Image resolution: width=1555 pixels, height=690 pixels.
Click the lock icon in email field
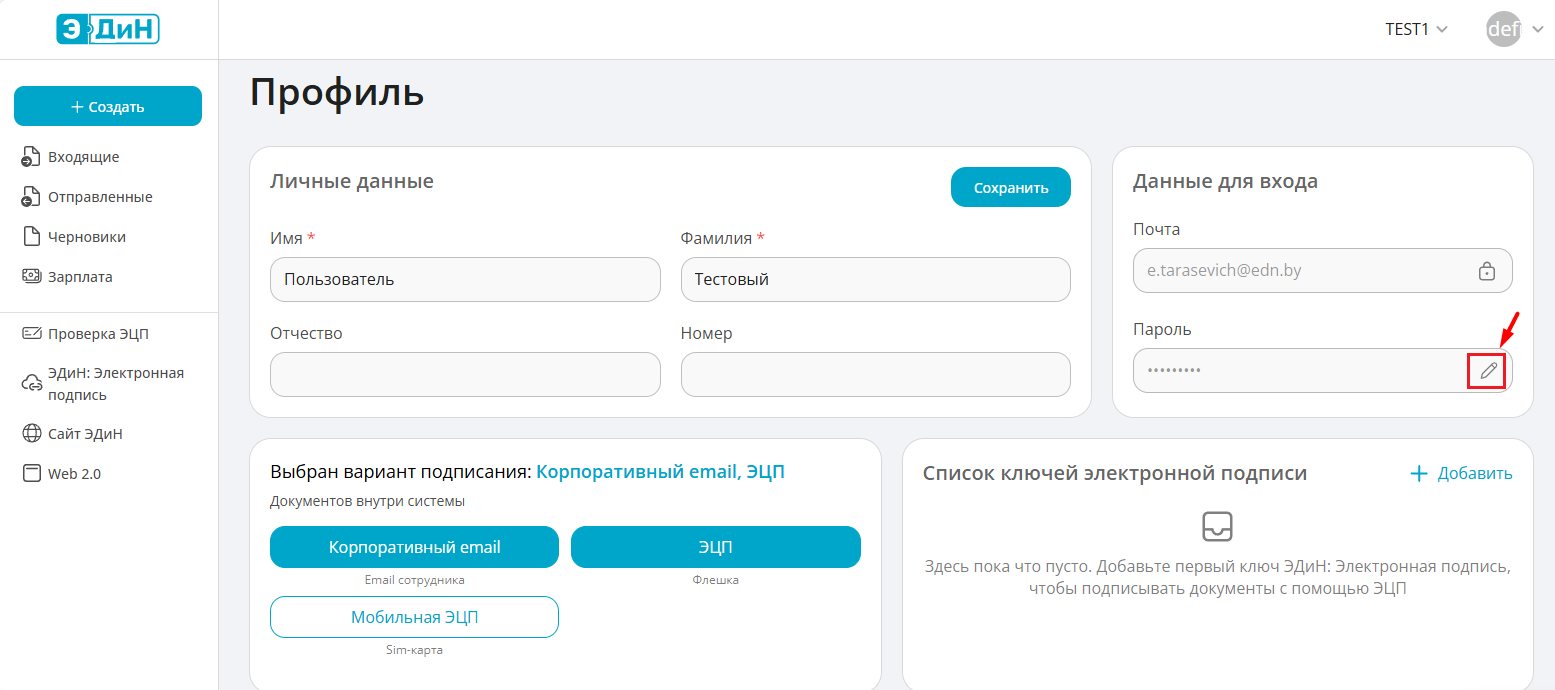point(1487,271)
